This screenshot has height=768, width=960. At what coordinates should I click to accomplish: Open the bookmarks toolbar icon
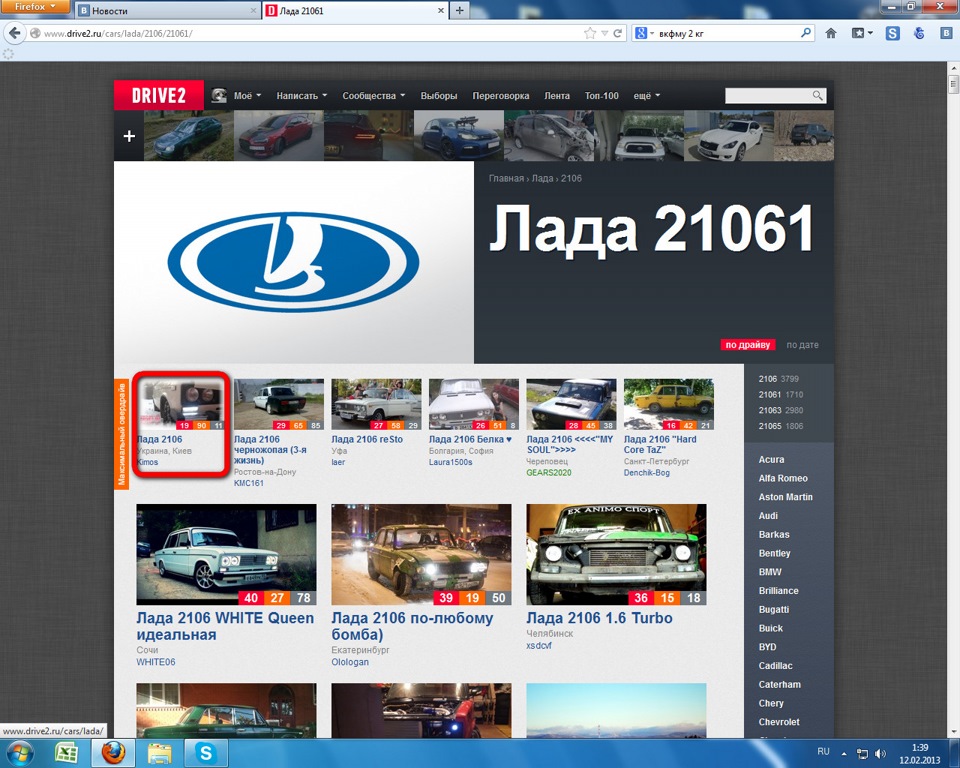pyautogui.click(x=858, y=33)
